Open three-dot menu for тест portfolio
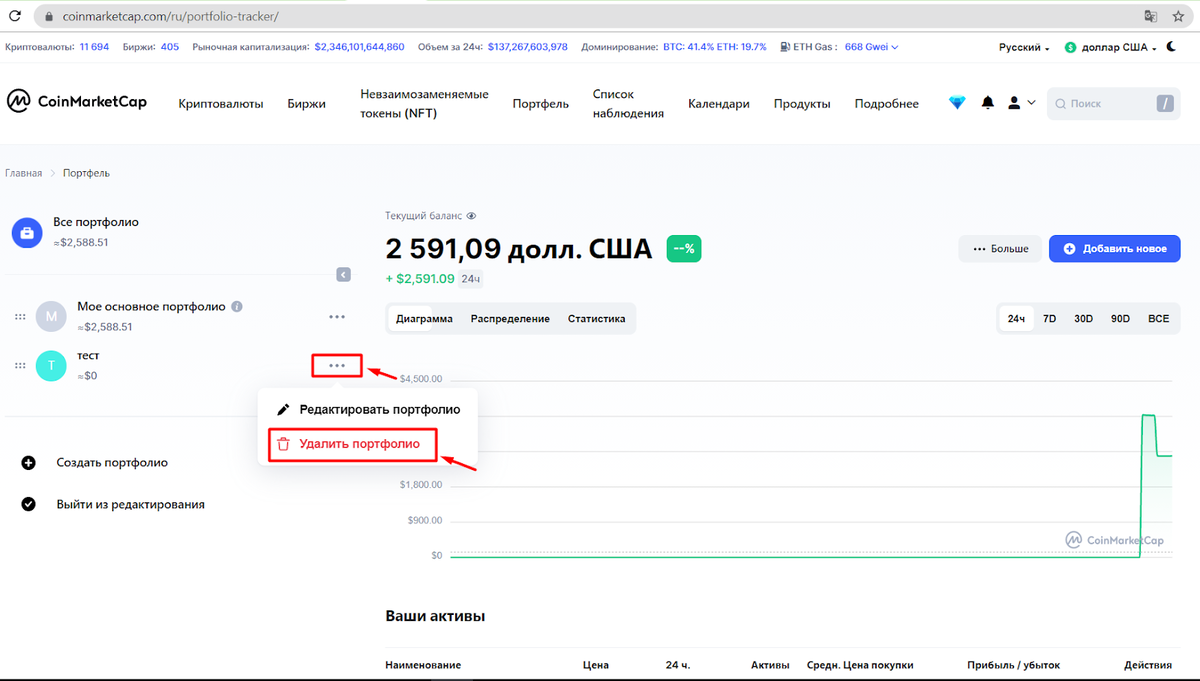1200x681 pixels. coord(337,366)
